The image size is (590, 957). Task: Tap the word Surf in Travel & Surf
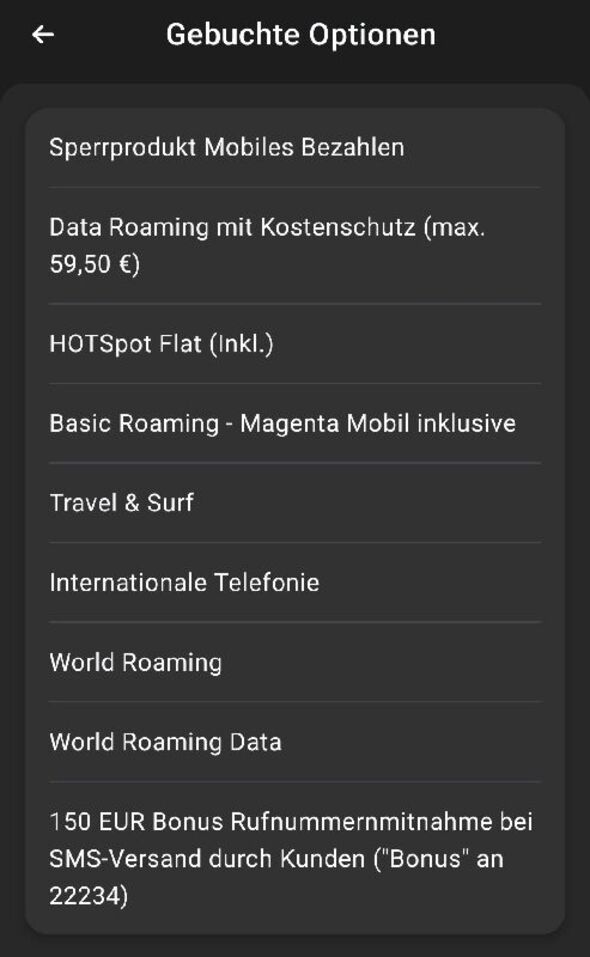point(170,503)
